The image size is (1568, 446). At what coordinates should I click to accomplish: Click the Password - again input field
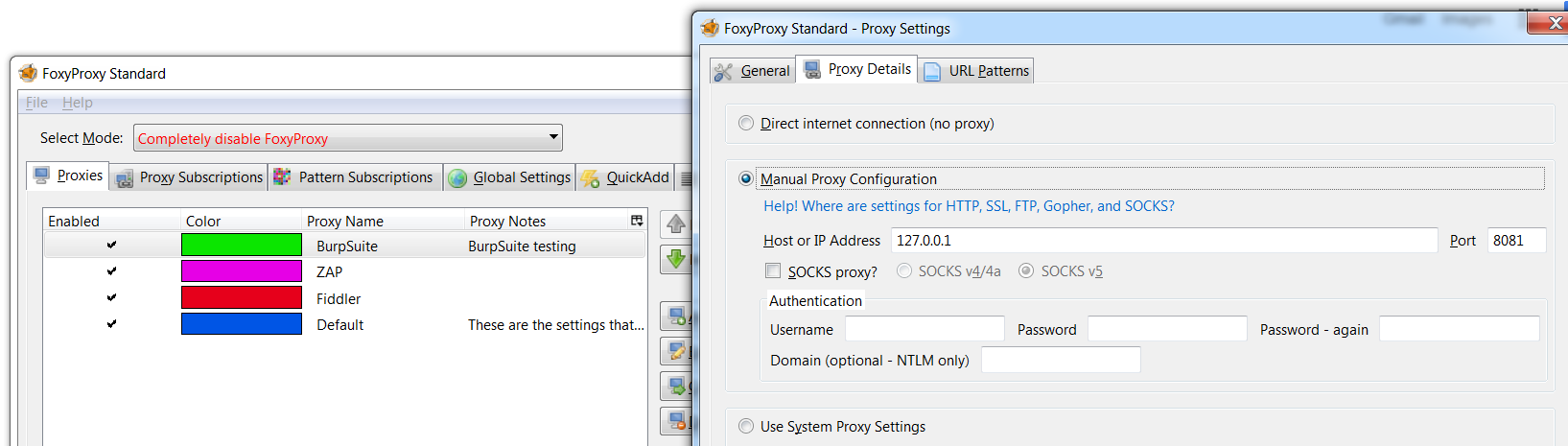click(1459, 329)
